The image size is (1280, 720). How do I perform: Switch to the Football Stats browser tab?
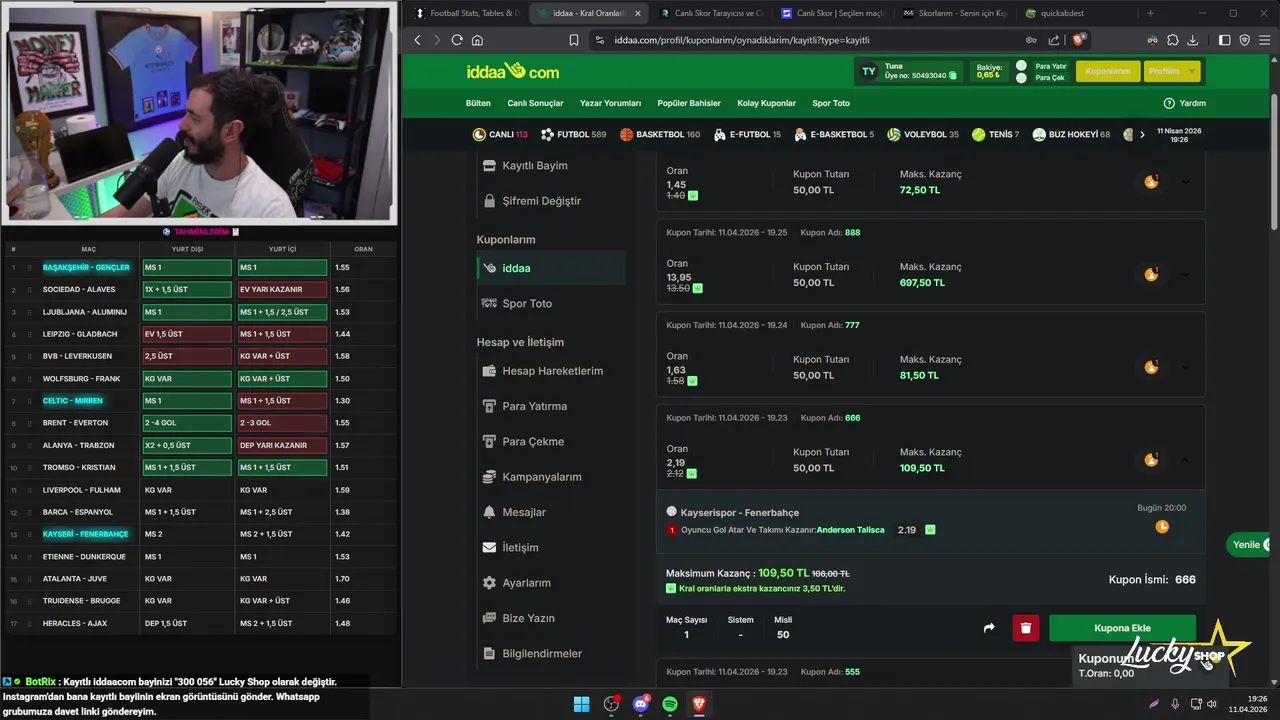(468, 13)
